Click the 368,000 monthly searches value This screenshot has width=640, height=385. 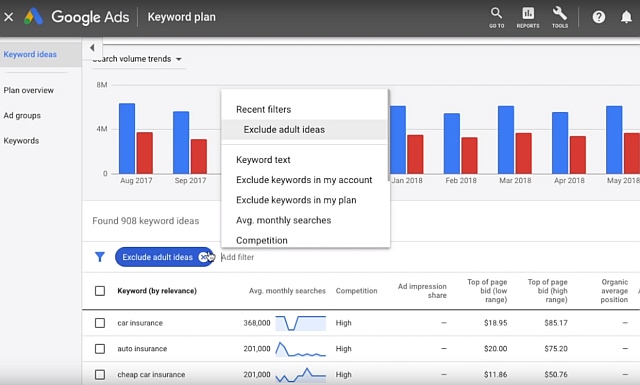pyautogui.click(x=257, y=323)
